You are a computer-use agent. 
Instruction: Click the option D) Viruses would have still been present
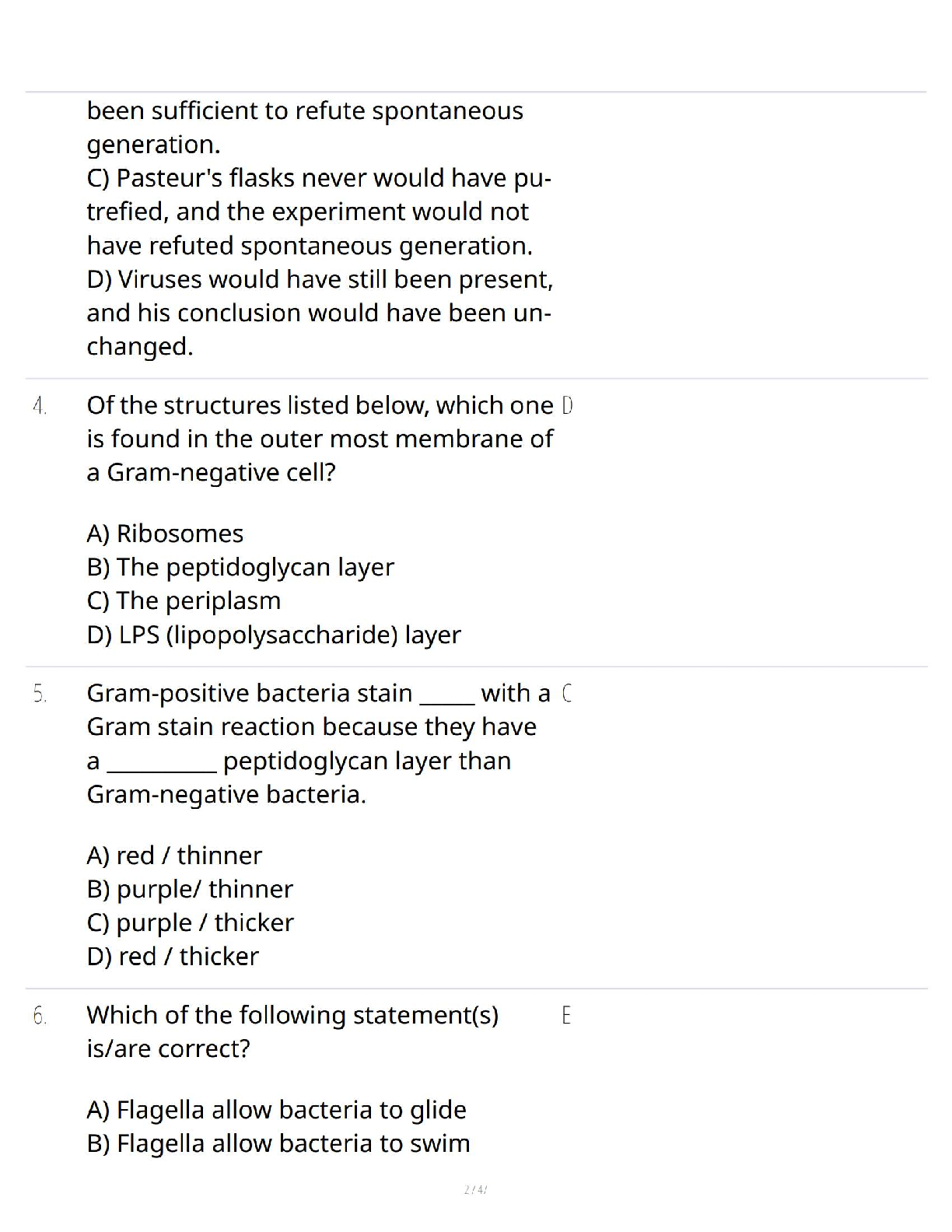[320, 313]
